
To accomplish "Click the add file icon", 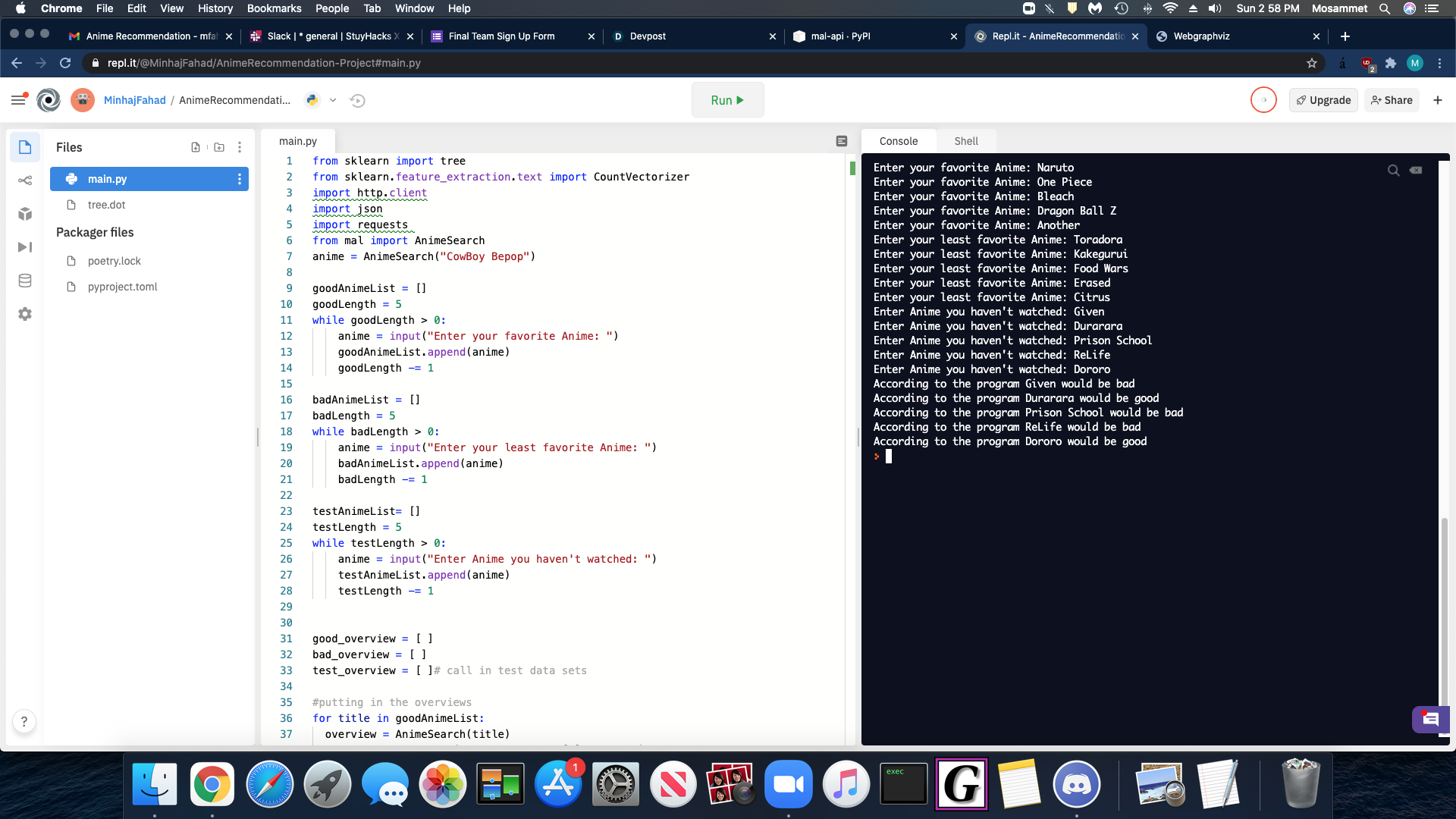I will (196, 147).
